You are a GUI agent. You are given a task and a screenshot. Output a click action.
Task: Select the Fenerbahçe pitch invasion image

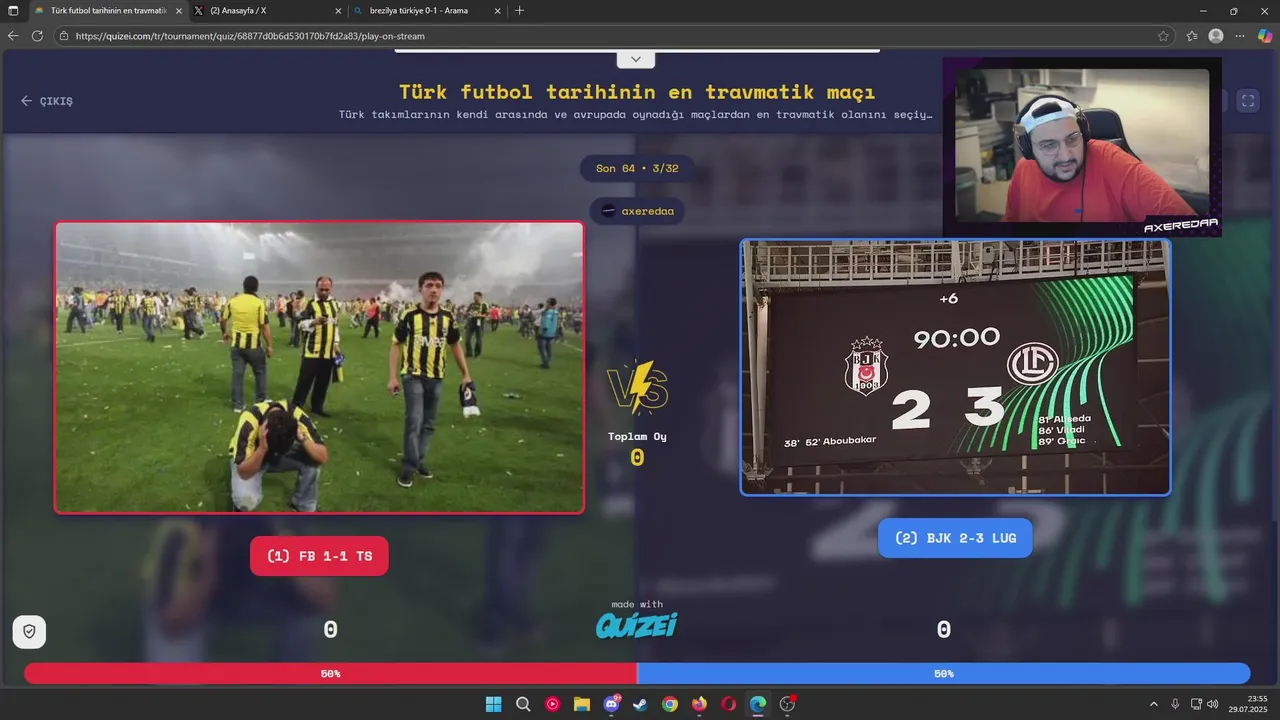click(319, 367)
